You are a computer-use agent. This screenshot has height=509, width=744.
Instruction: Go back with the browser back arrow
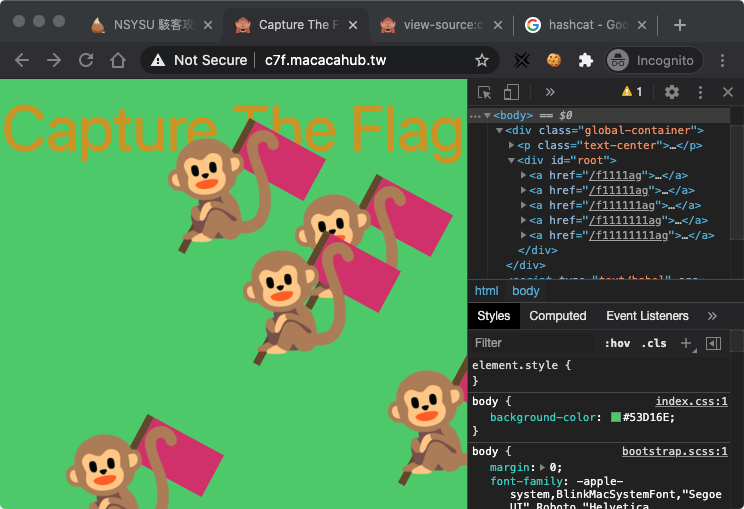[x=22, y=60]
